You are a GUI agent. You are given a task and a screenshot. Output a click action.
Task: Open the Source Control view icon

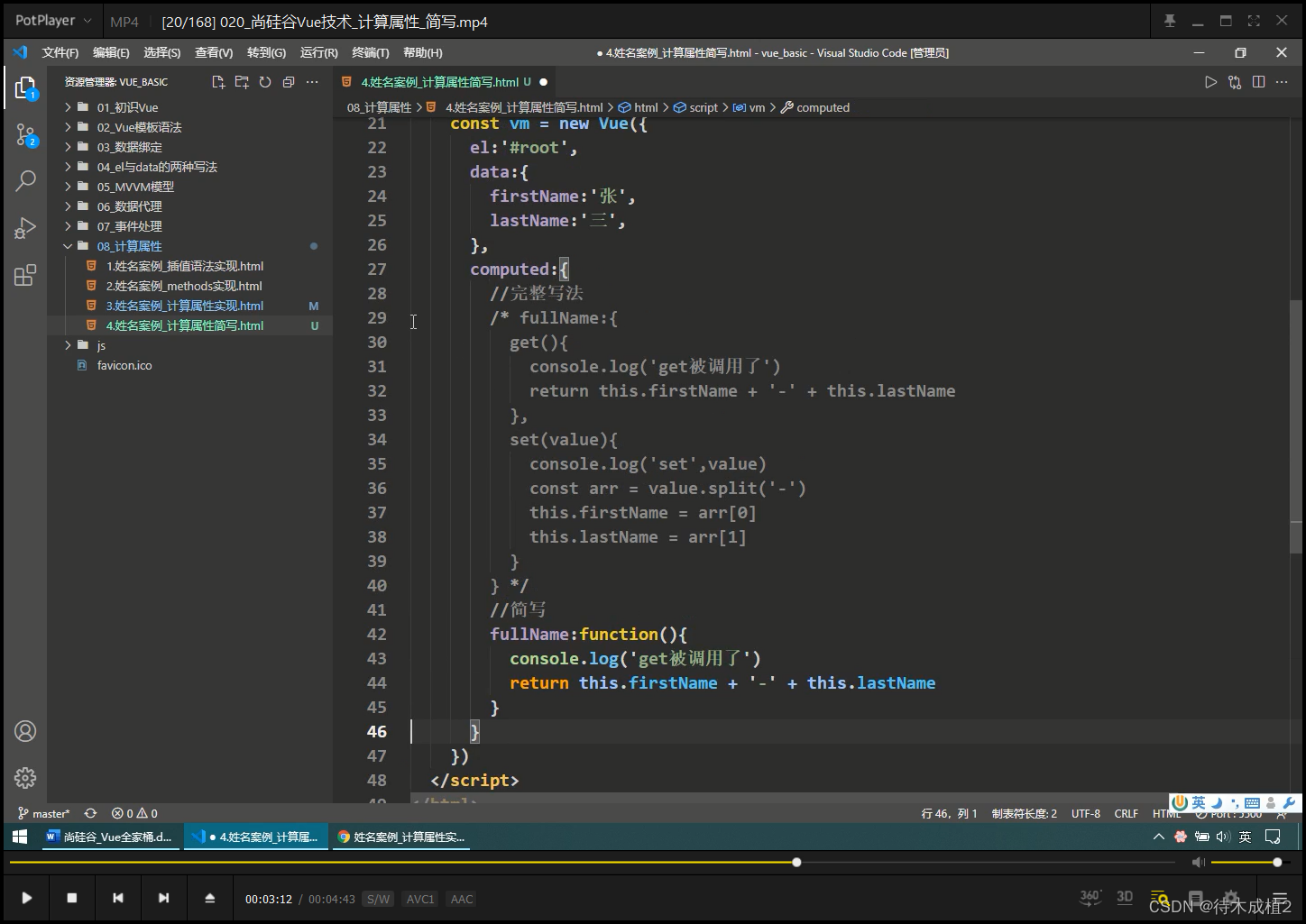(25, 136)
